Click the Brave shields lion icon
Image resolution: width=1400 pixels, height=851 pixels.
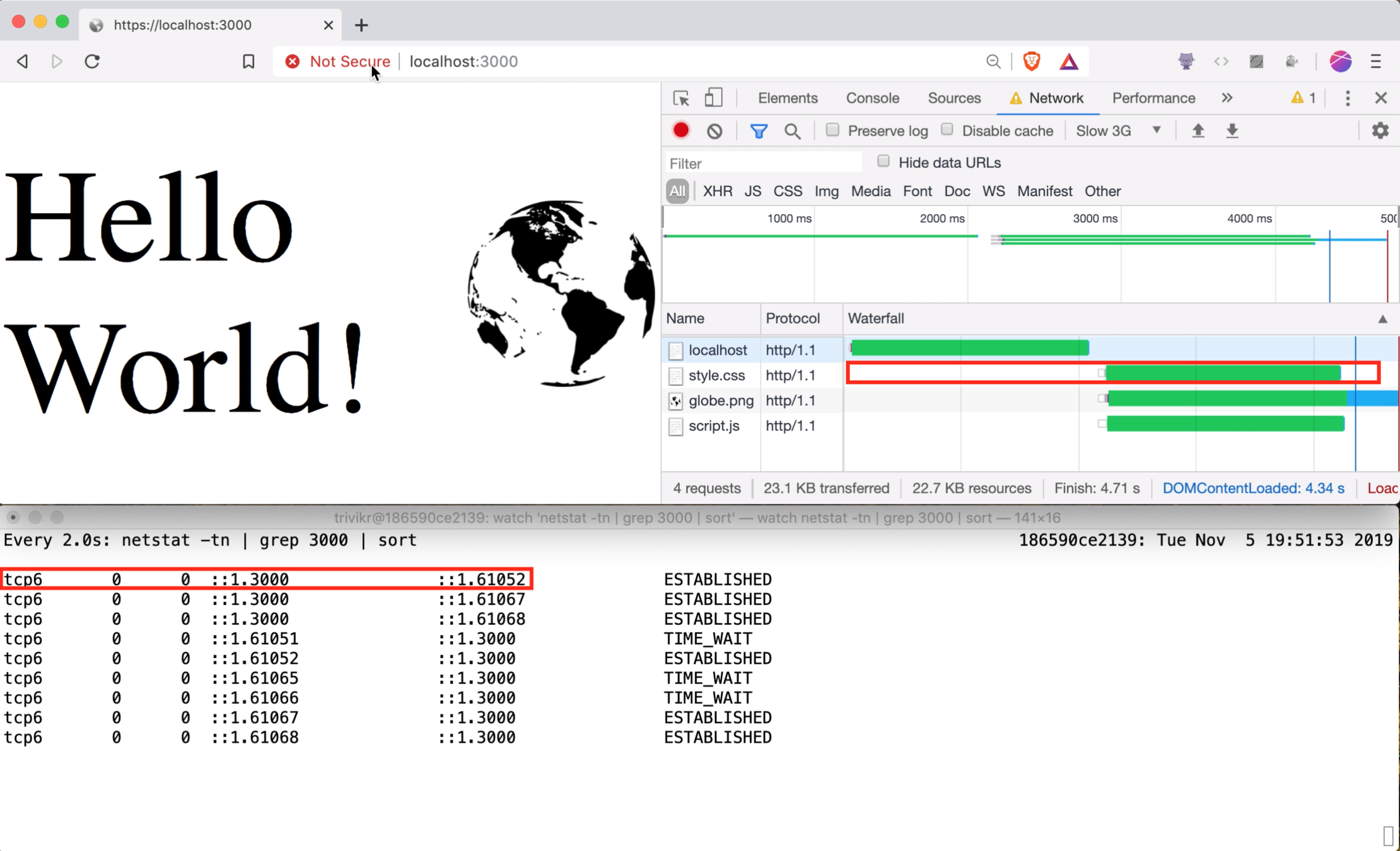1032,61
